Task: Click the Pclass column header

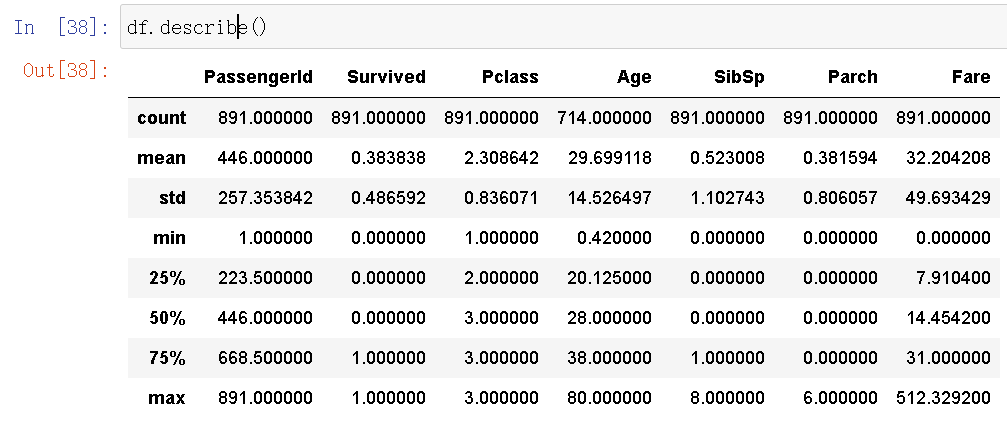Action: point(510,77)
